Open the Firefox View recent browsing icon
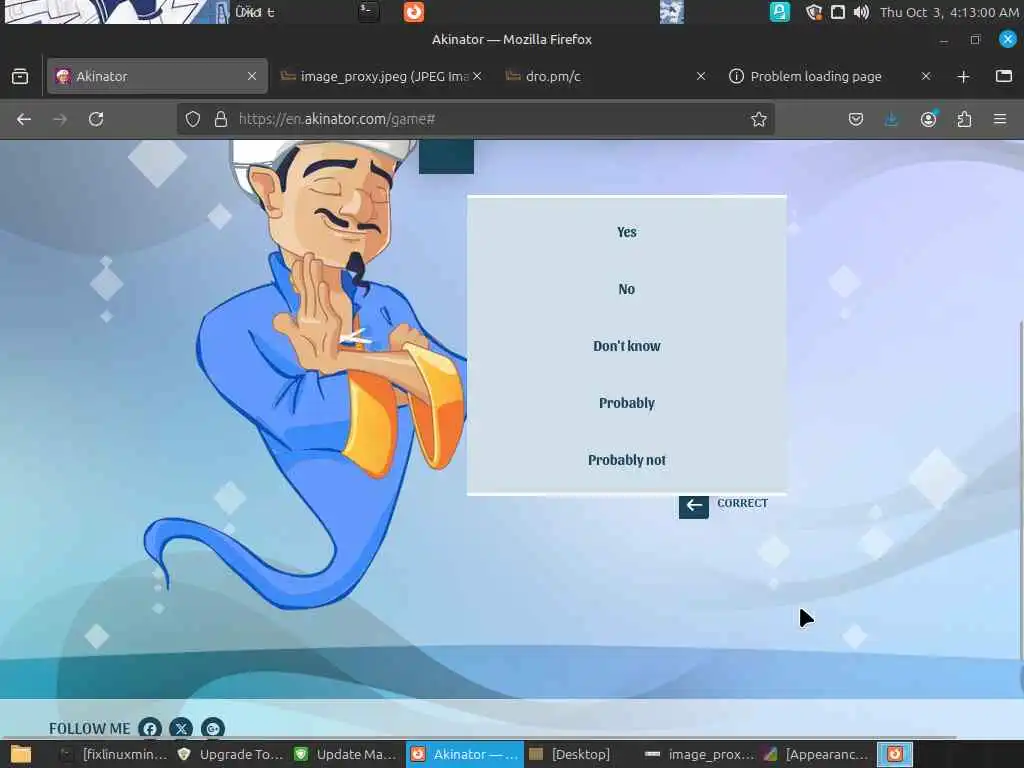This screenshot has width=1024, height=768. pyautogui.click(x=20, y=76)
